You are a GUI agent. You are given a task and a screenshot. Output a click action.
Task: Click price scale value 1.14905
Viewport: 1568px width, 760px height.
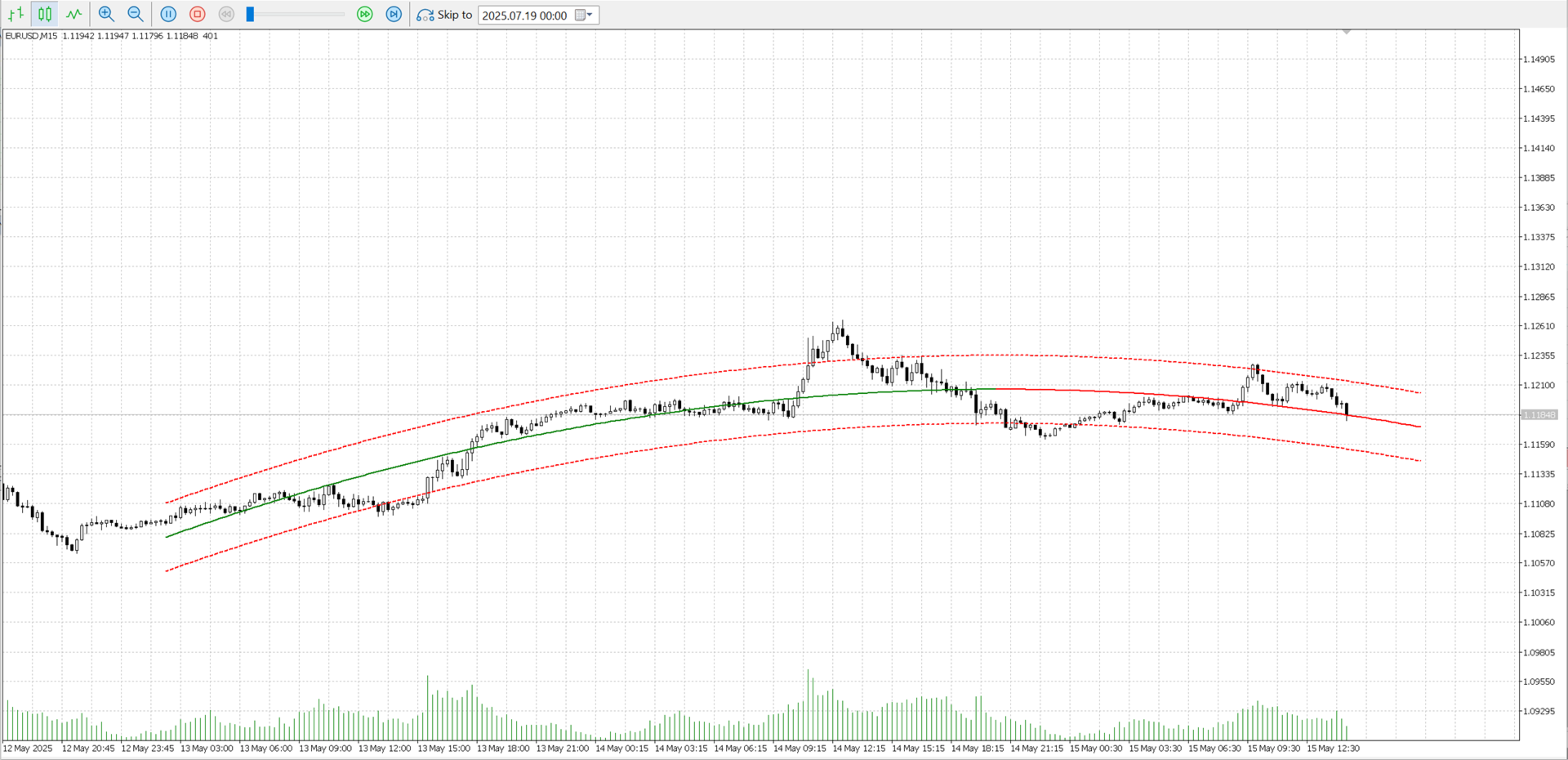(1539, 60)
